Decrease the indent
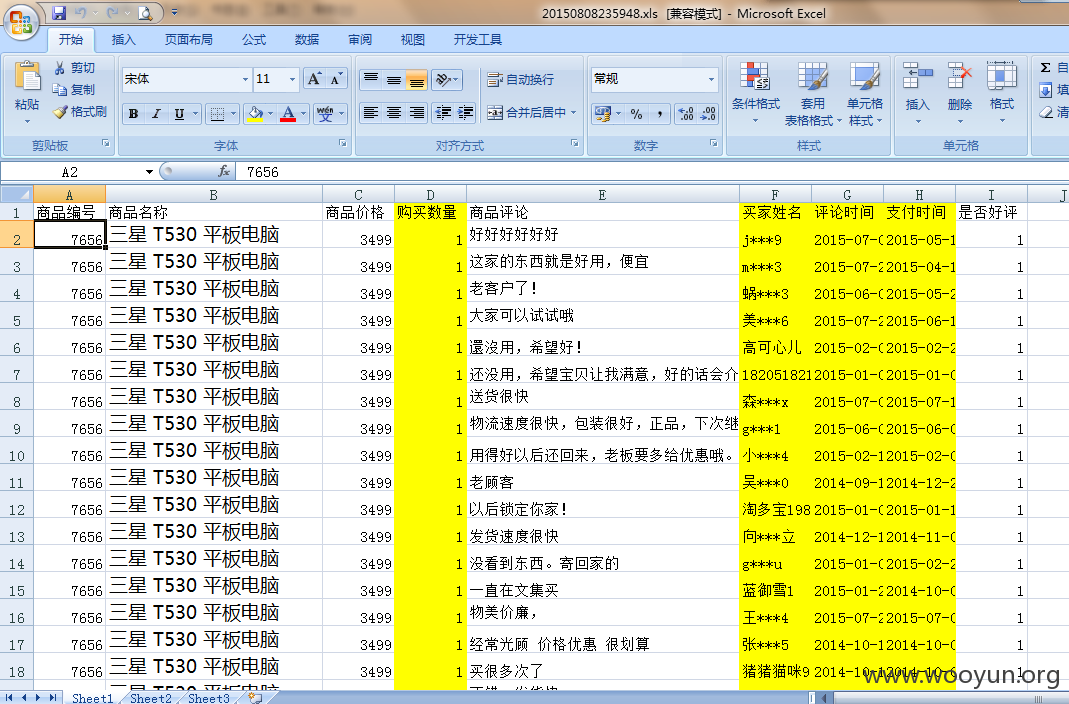The height and width of the screenshot is (704, 1069). pos(443,112)
